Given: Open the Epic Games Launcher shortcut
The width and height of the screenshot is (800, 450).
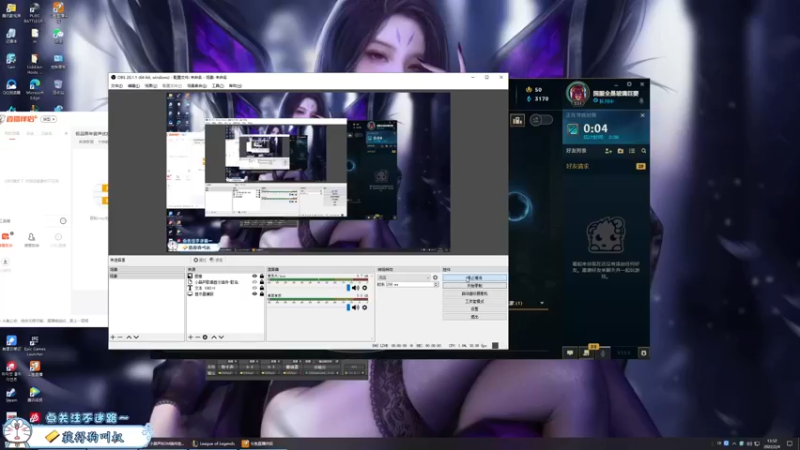Looking at the screenshot, I should pos(35,346).
